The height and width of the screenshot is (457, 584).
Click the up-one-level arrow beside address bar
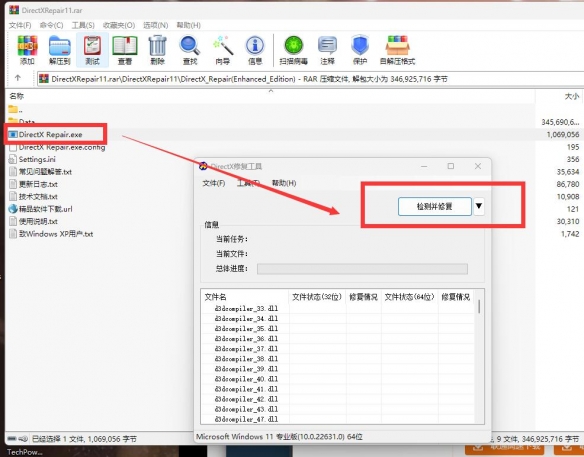[x=18, y=78]
